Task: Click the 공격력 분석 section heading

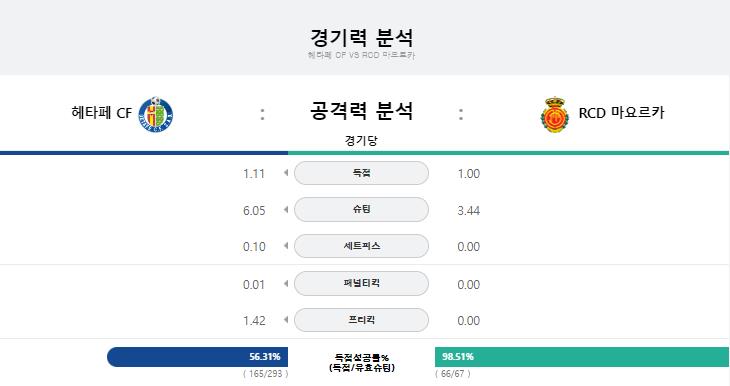Action: tap(361, 111)
